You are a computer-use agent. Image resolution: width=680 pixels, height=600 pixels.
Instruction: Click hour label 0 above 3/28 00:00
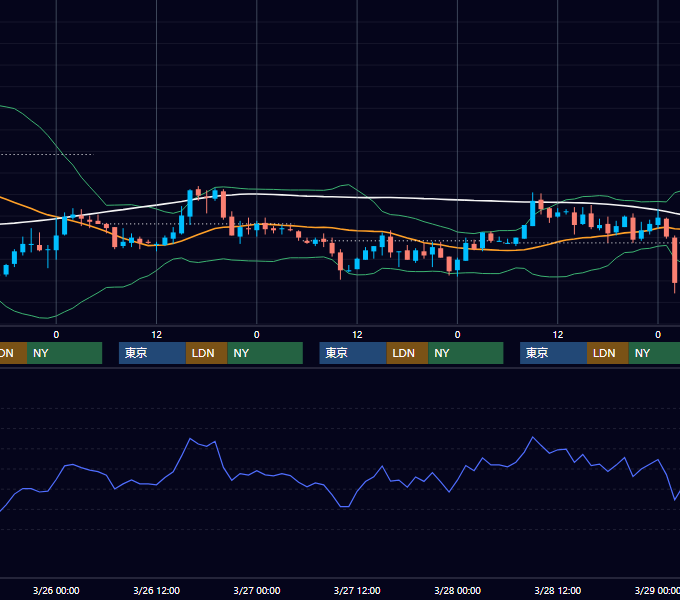click(458, 335)
